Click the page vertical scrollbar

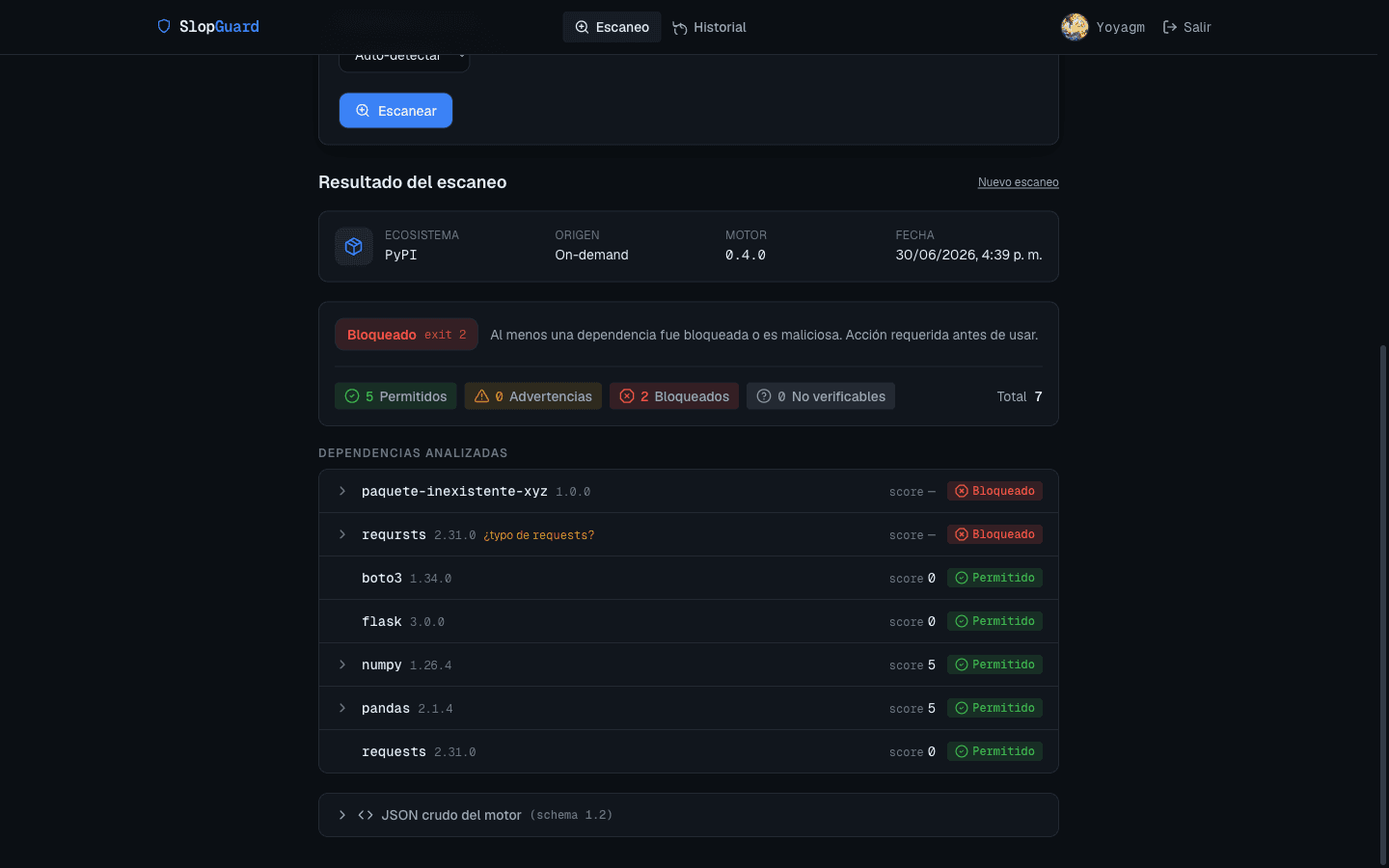coord(1383,605)
